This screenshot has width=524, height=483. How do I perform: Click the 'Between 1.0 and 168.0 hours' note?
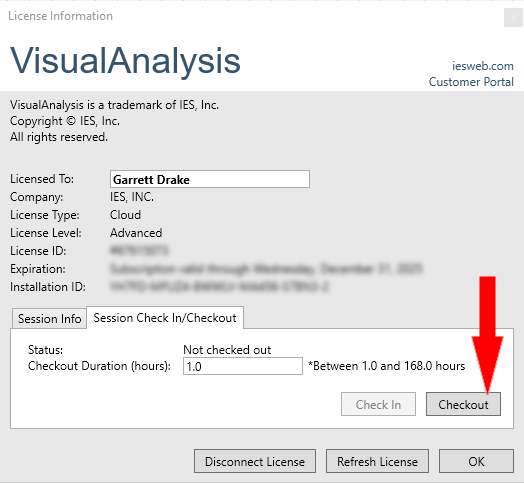387,366
